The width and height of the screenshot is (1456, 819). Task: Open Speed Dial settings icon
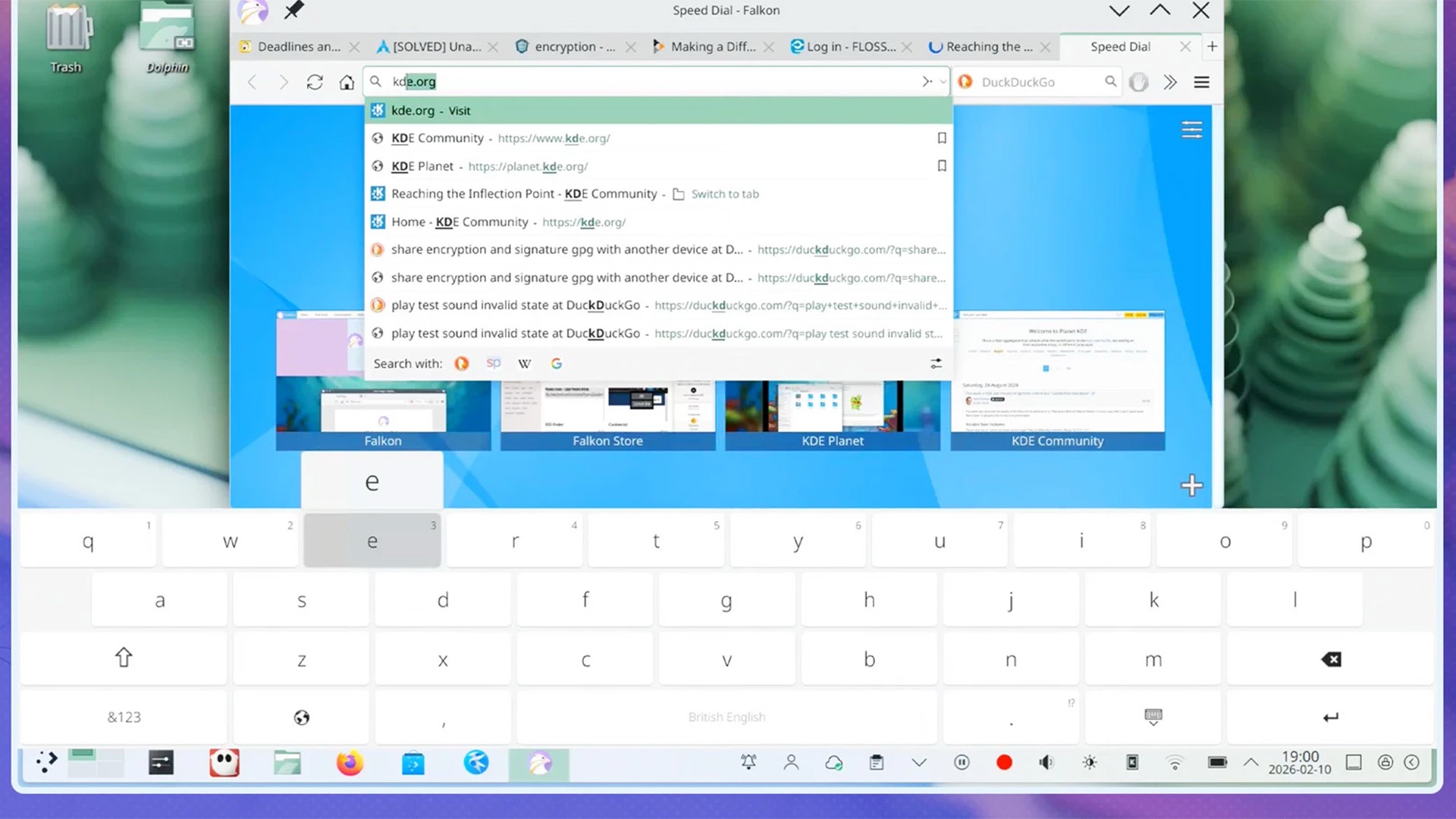[x=1191, y=130]
